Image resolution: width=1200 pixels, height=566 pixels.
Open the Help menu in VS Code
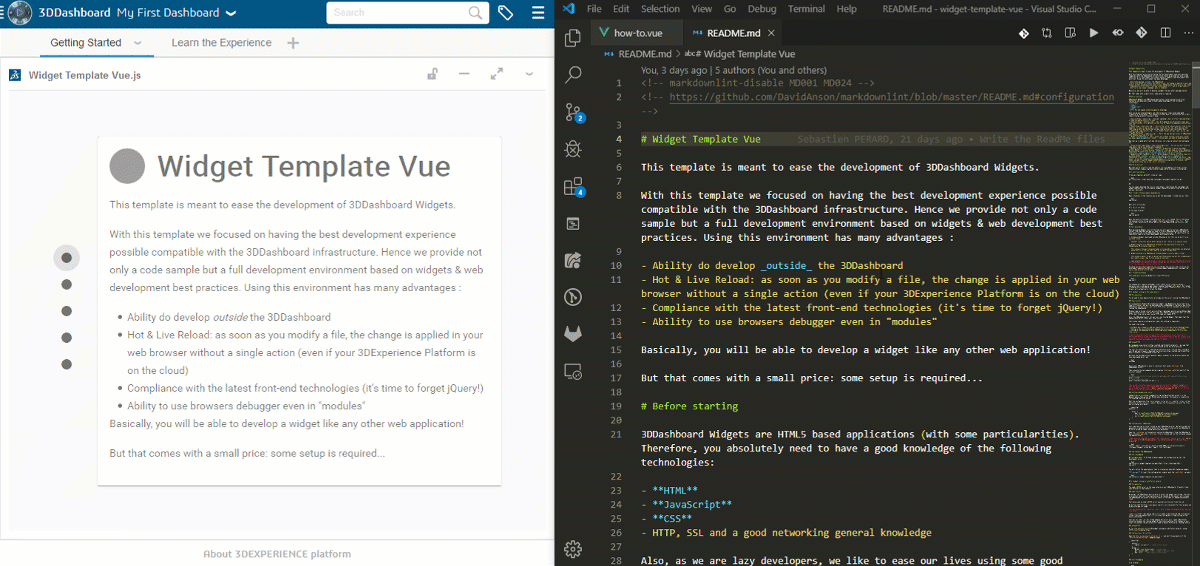click(846, 9)
